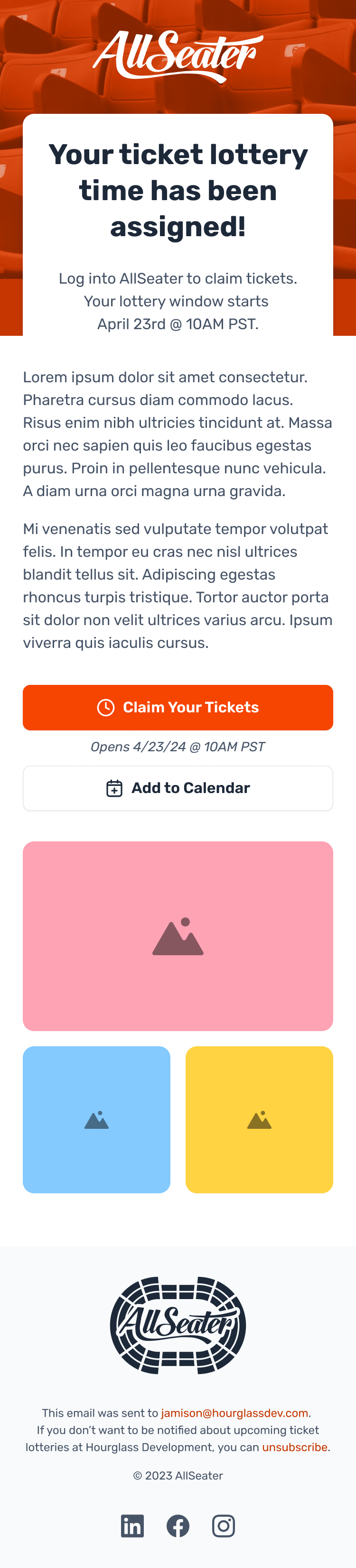Open the jamison@hourglassdev.com email link

(234, 1413)
